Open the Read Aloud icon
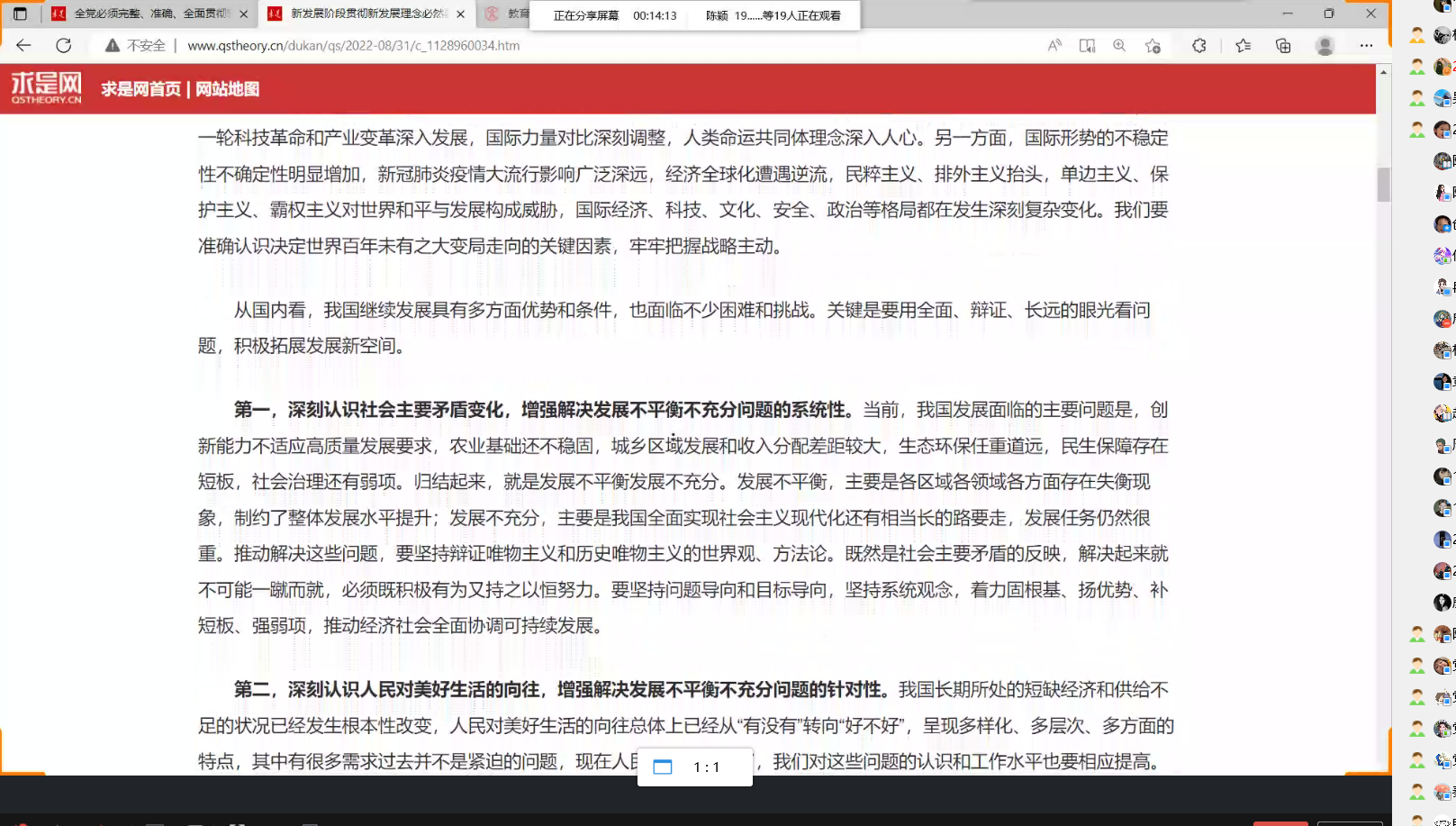The image size is (1456, 826). point(1054,45)
